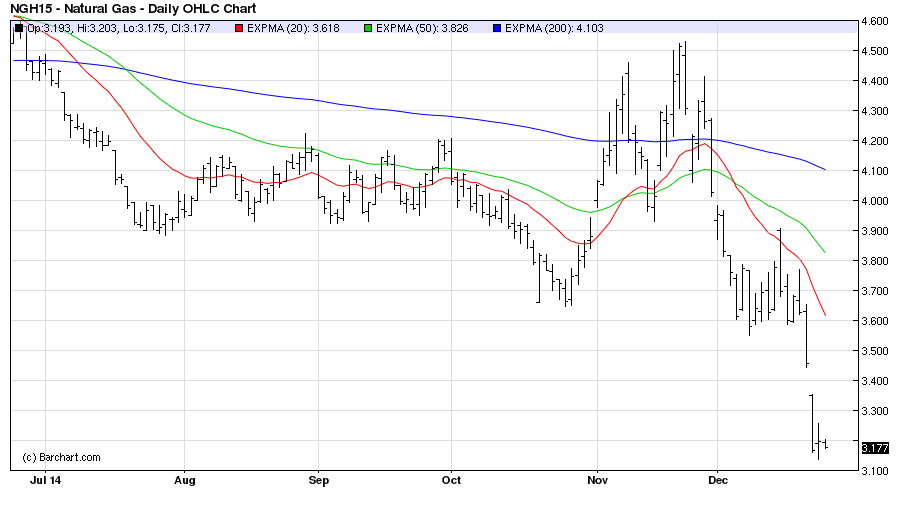The height and width of the screenshot is (511, 900).
Task: Click the 4.000 price axis label
Action: (875, 201)
